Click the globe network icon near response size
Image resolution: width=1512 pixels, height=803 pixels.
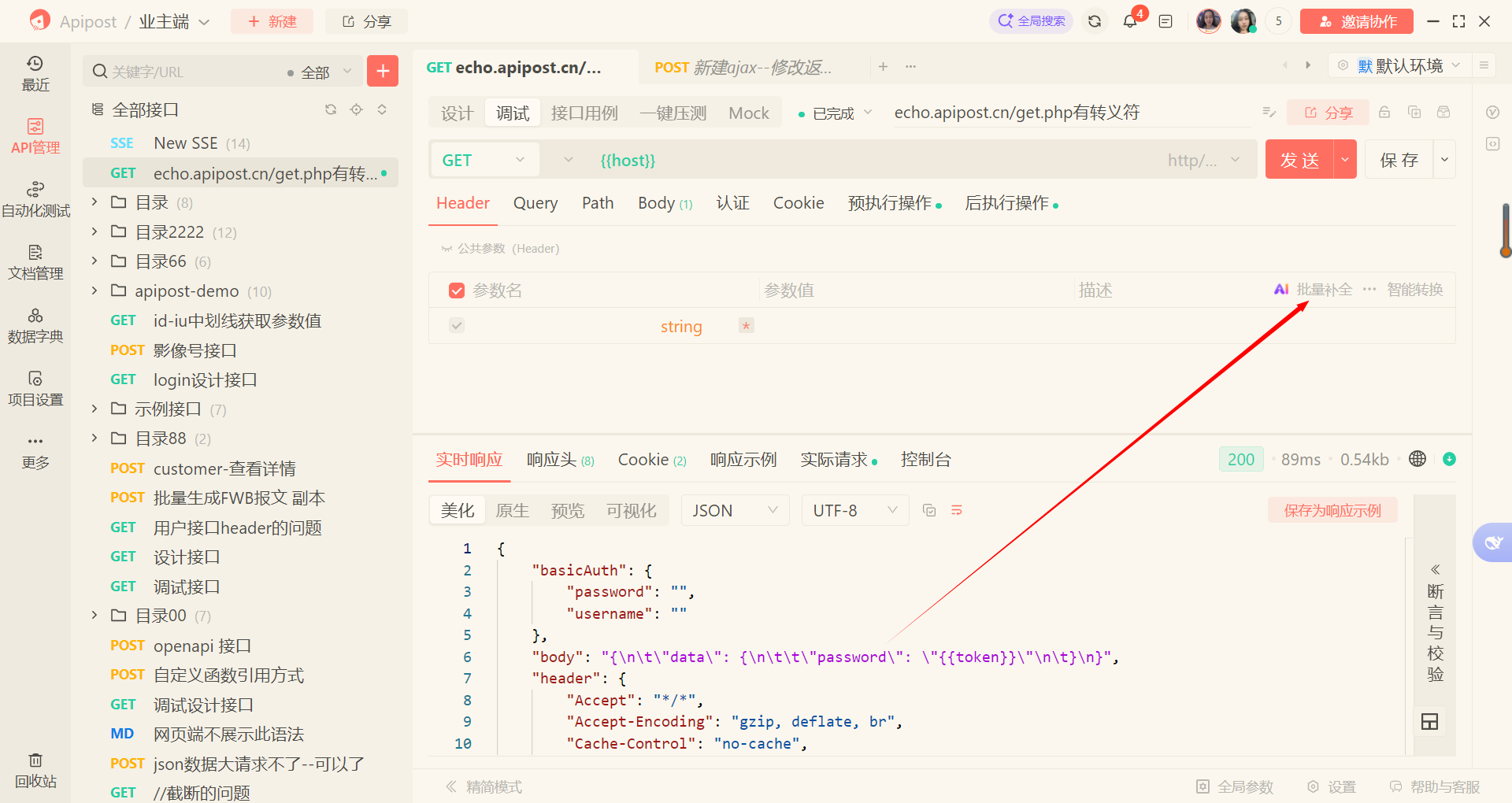1417,459
